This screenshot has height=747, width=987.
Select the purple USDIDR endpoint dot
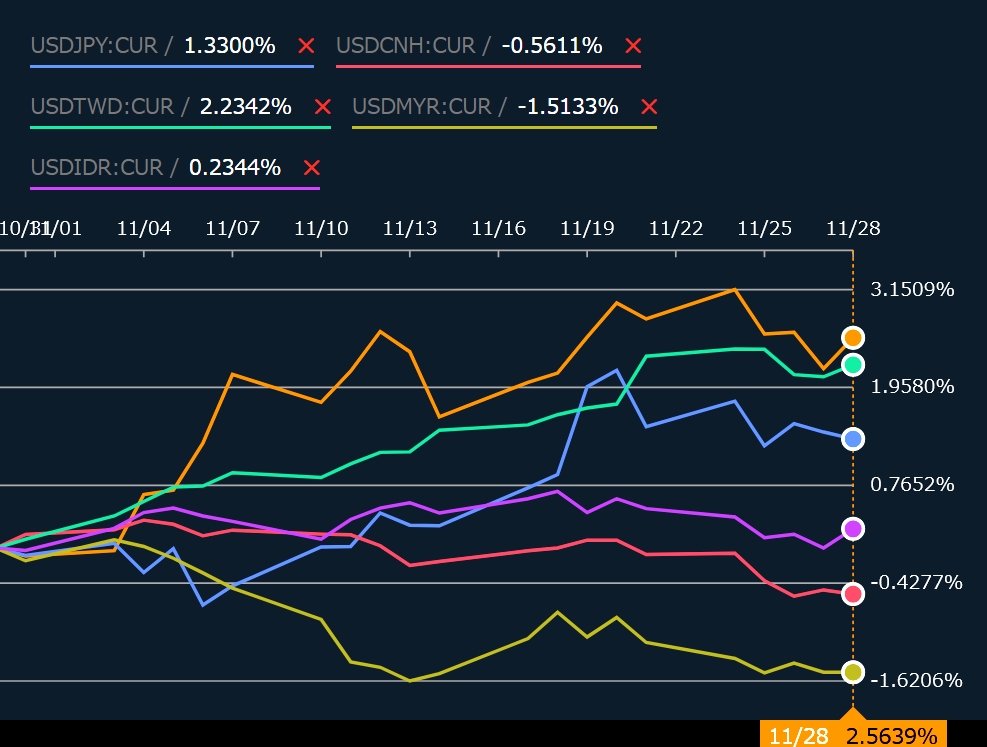pyautogui.click(x=853, y=529)
